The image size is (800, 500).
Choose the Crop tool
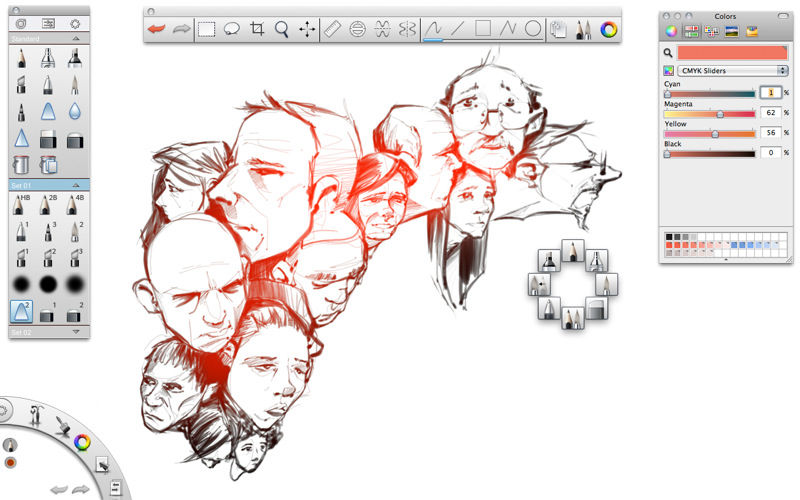click(257, 29)
